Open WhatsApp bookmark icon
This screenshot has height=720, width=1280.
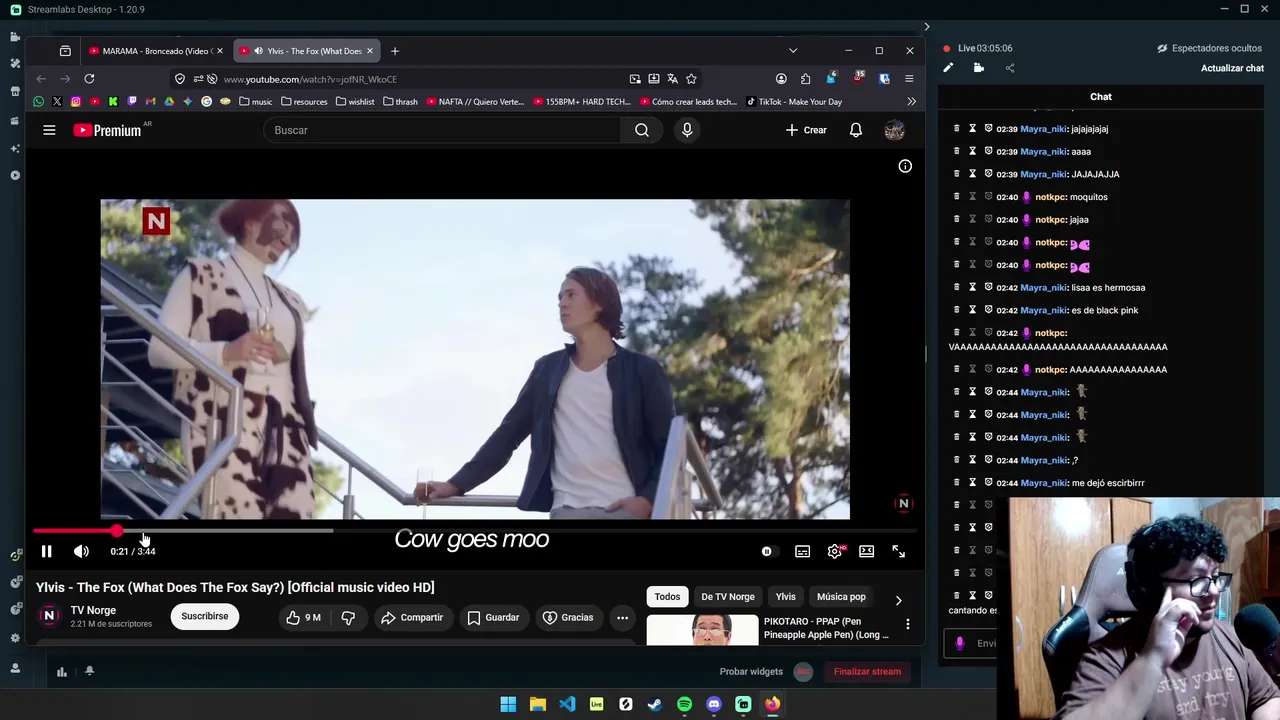pos(38,102)
